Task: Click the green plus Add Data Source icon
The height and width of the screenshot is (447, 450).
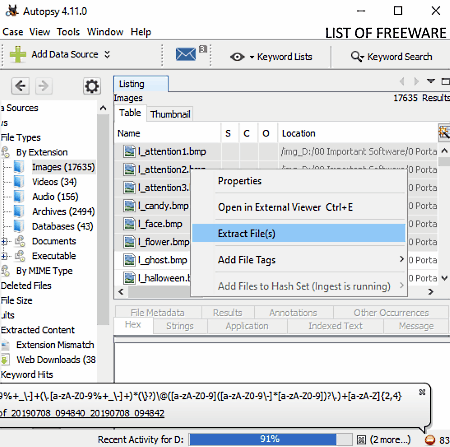Action: (x=18, y=54)
